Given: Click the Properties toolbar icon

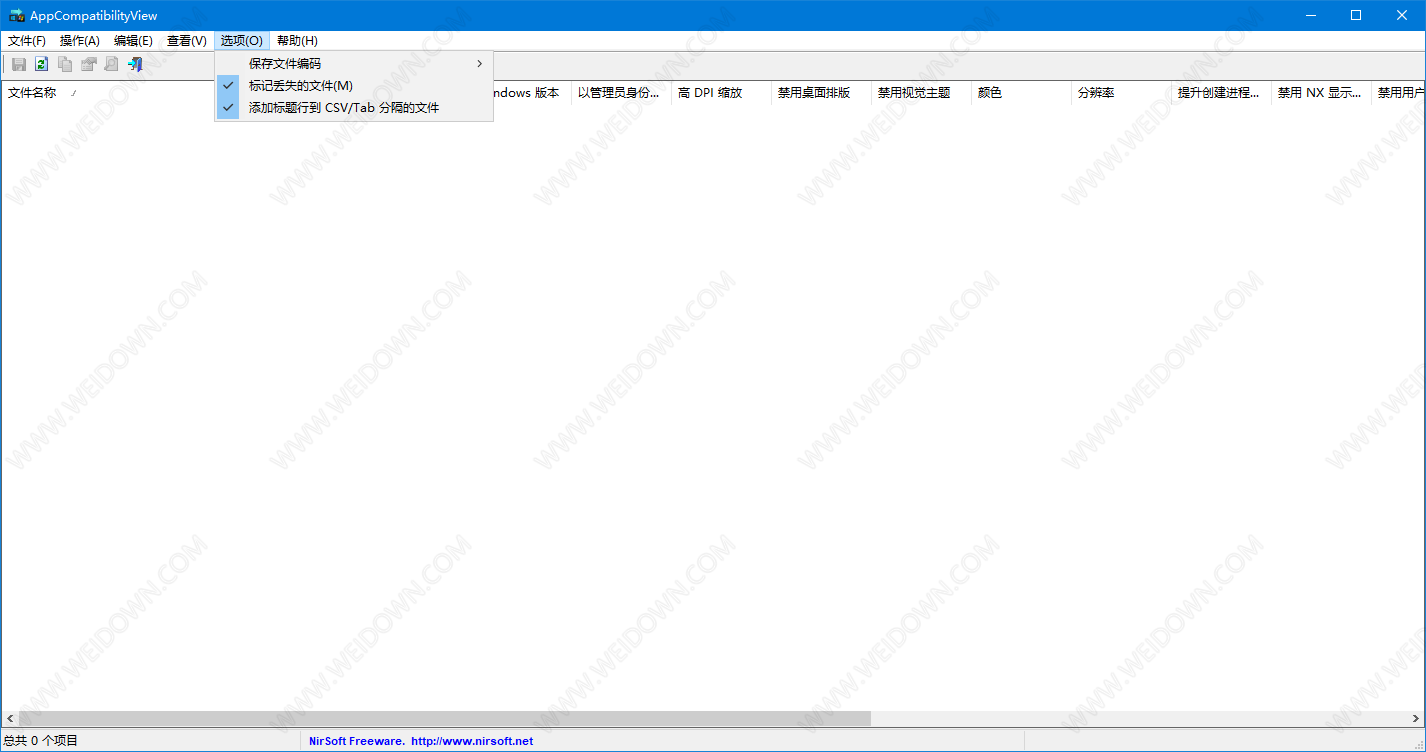Looking at the screenshot, I should pos(88,64).
